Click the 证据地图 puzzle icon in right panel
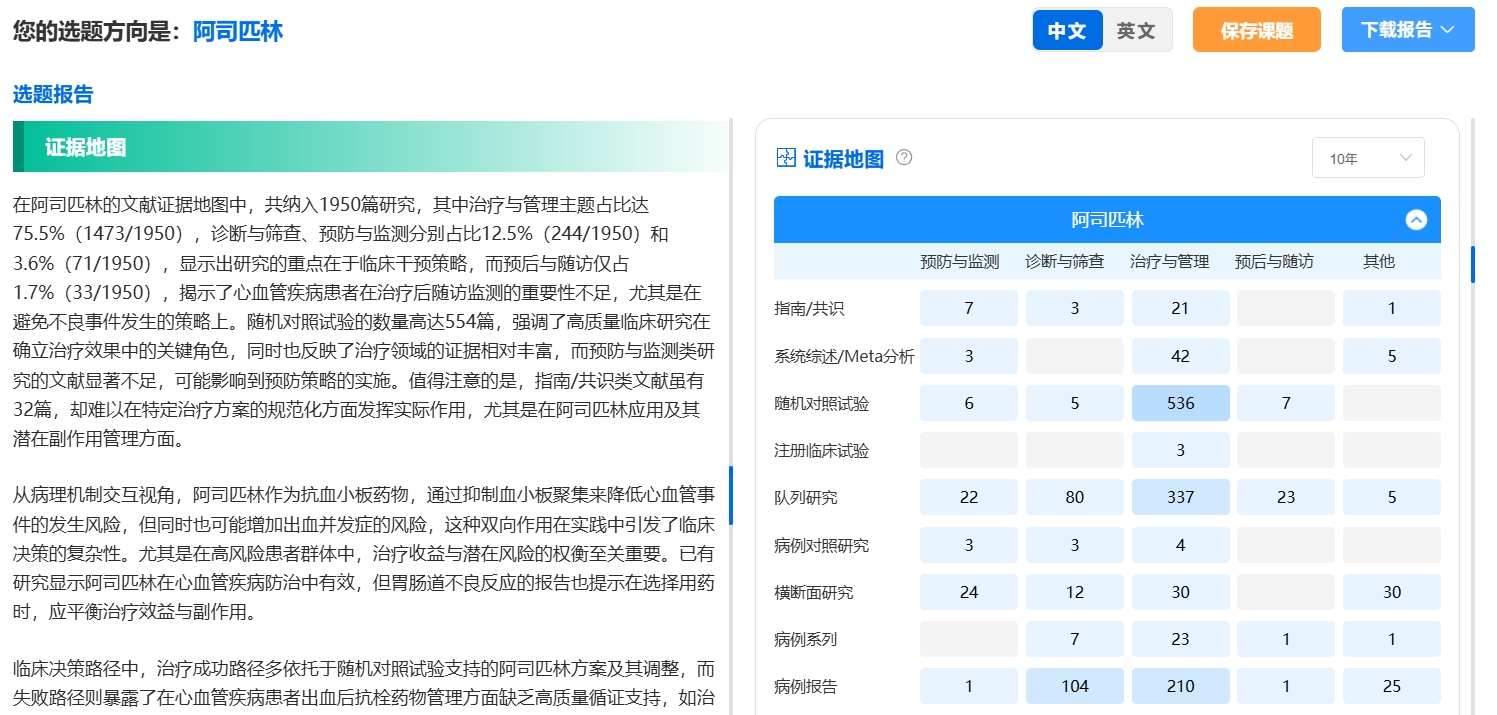 tap(786, 158)
